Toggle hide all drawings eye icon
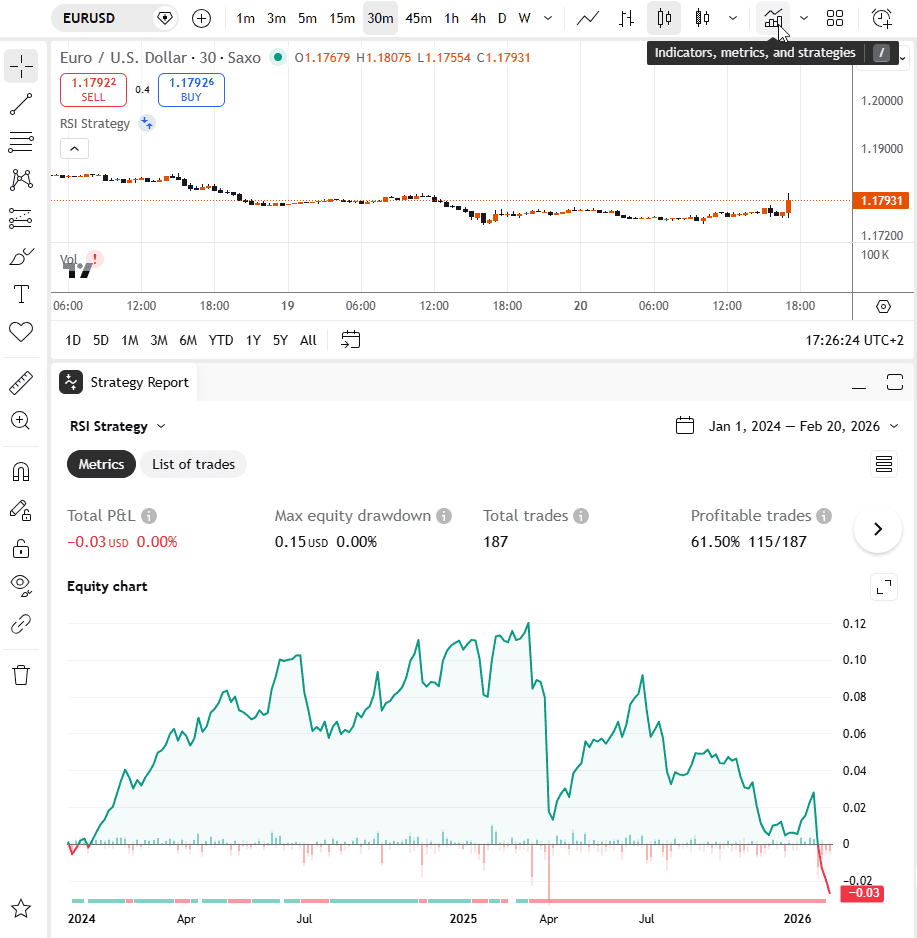The width and height of the screenshot is (917, 938). click(21, 586)
